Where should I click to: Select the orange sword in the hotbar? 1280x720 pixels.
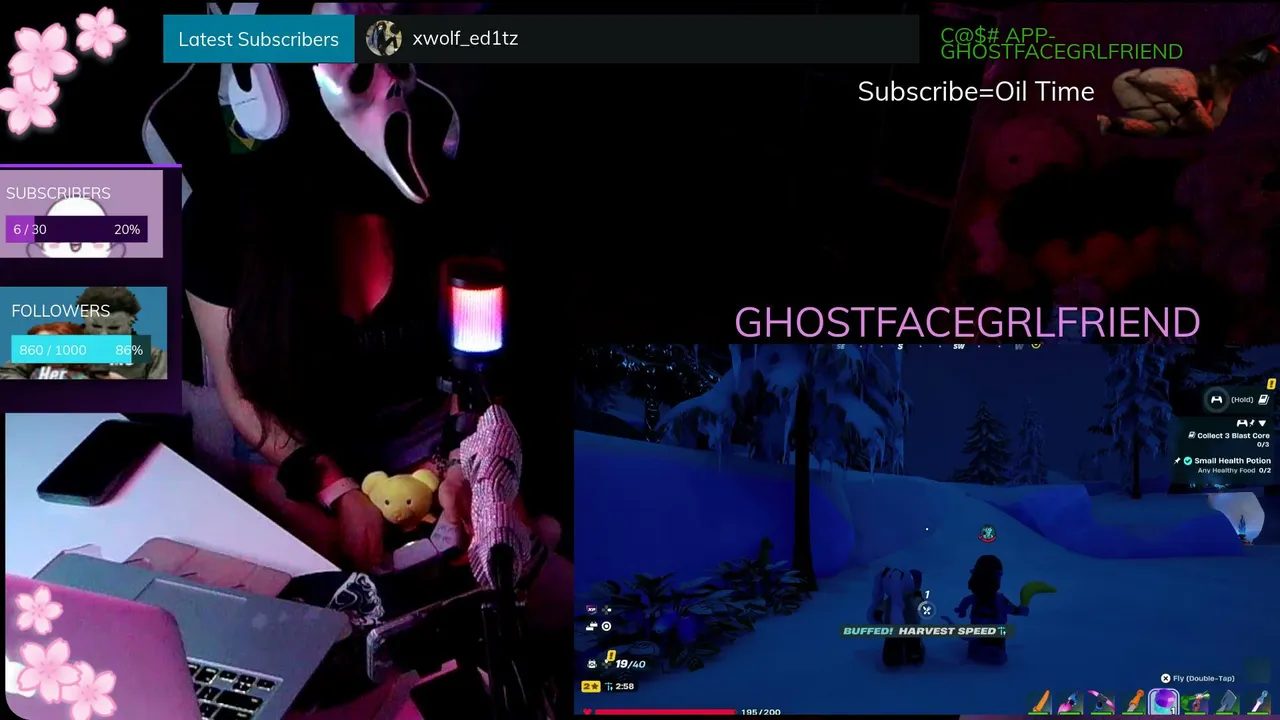1041,703
